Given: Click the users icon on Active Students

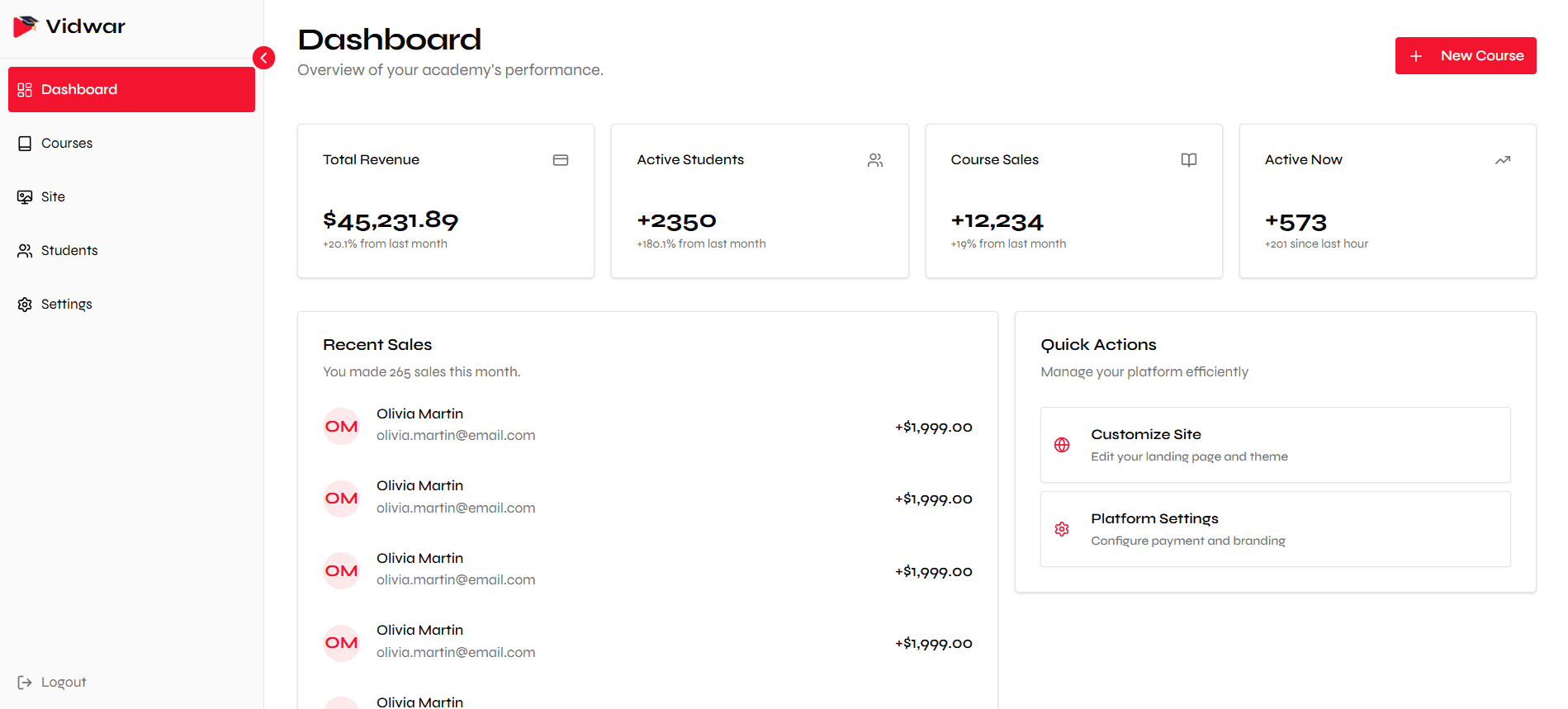Looking at the screenshot, I should click(x=875, y=160).
